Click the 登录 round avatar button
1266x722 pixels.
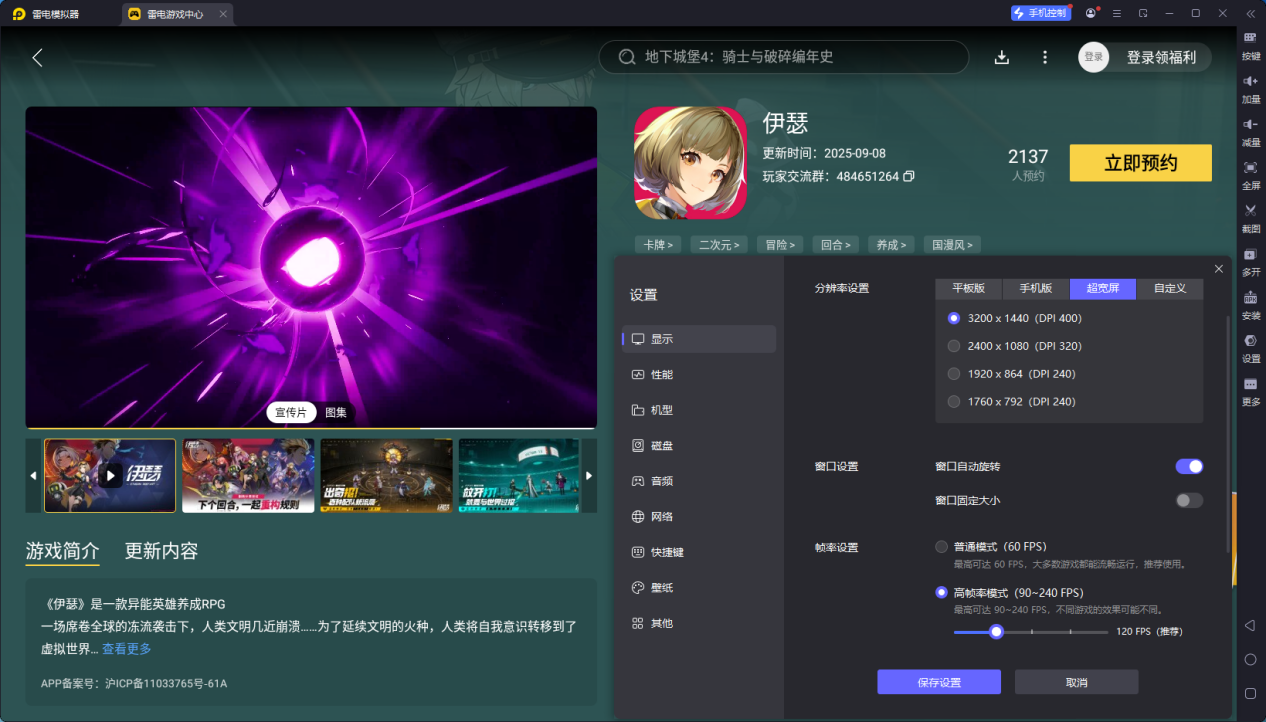(1094, 57)
